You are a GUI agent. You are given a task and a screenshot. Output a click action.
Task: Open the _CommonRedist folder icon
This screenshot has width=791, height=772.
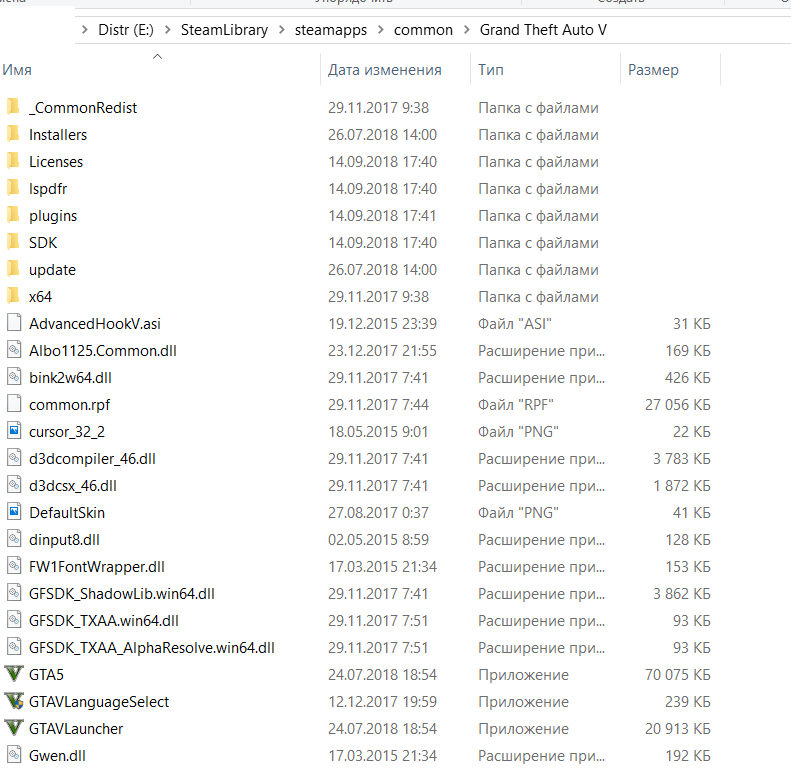[x=14, y=107]
